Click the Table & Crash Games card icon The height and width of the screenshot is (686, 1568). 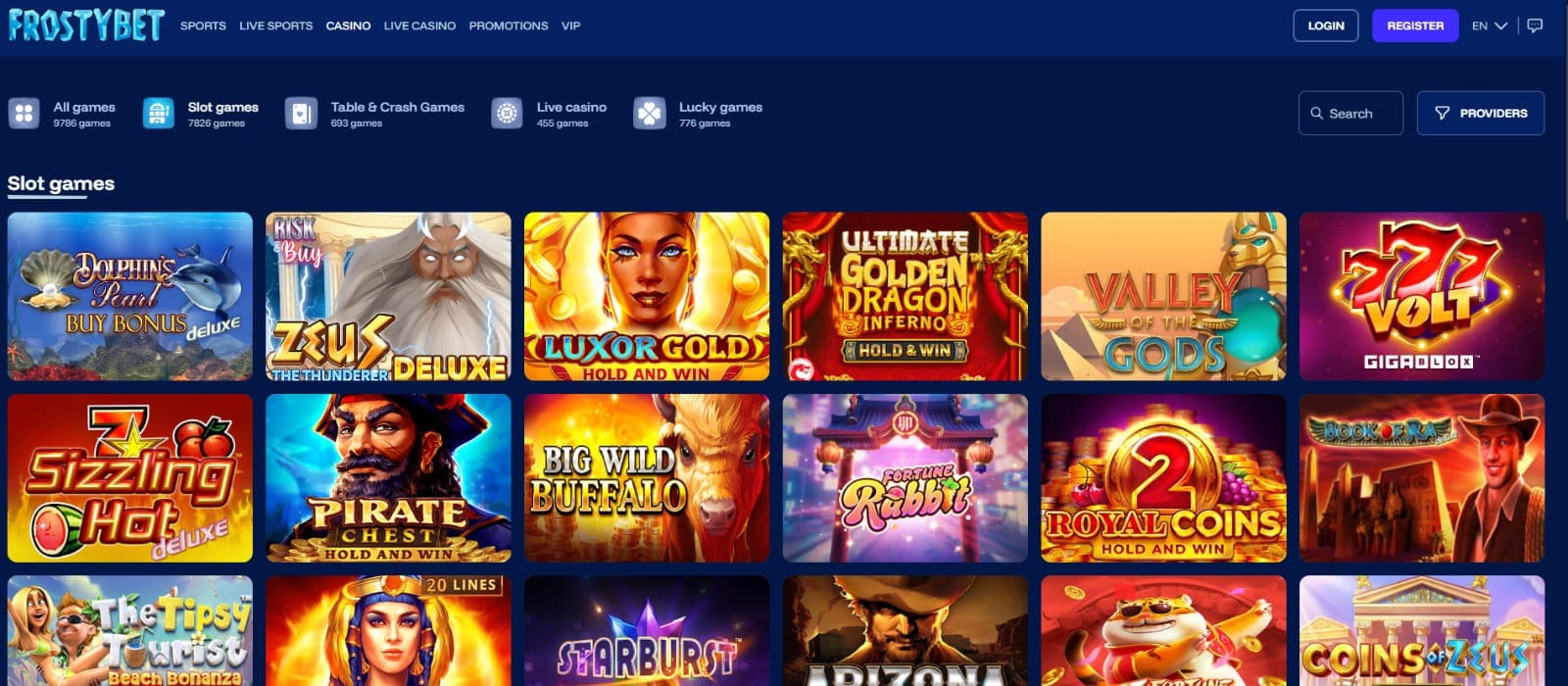click(x=301, y=114)
